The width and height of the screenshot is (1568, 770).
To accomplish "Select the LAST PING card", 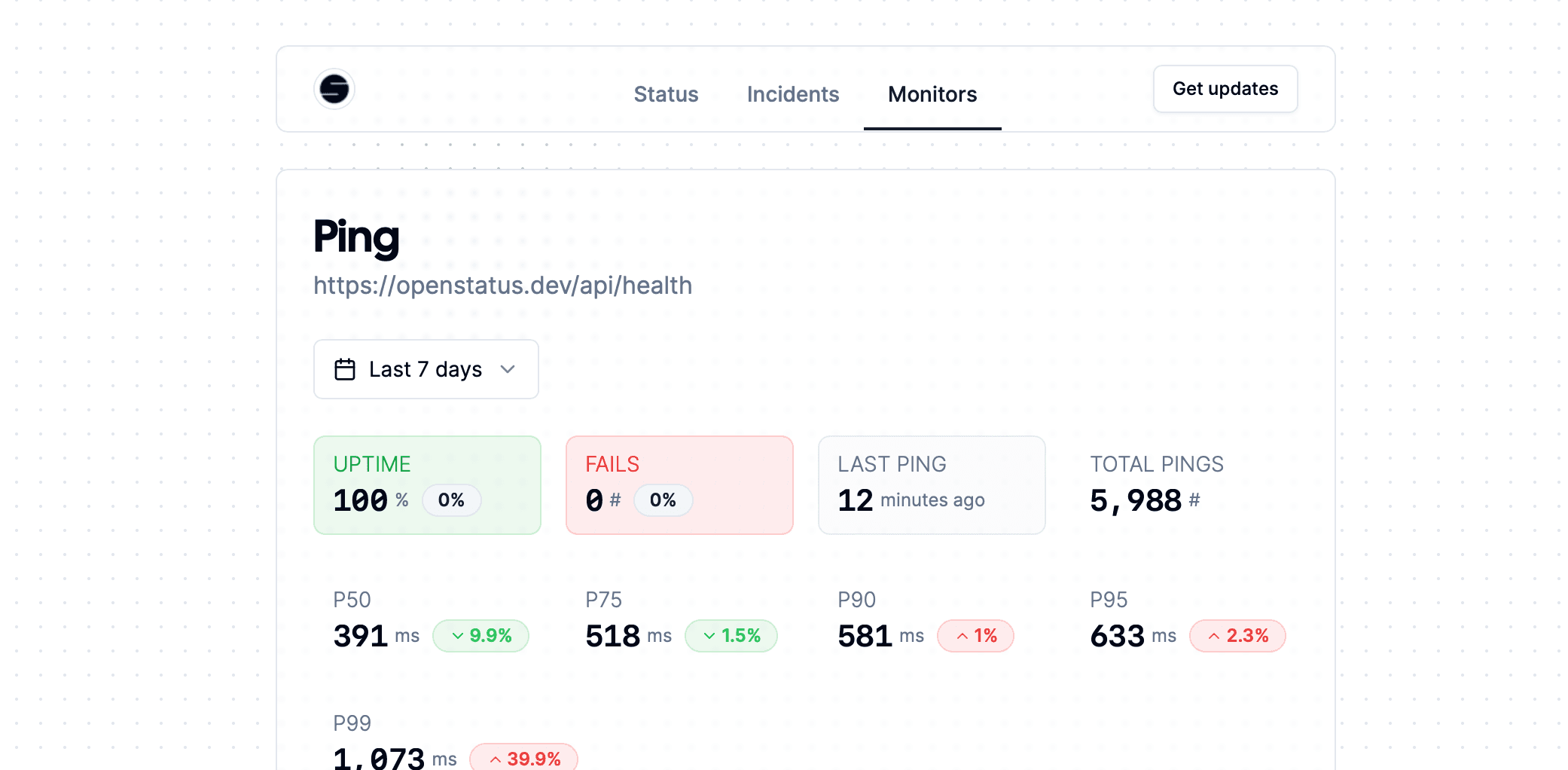I will [x=932, y=484].
